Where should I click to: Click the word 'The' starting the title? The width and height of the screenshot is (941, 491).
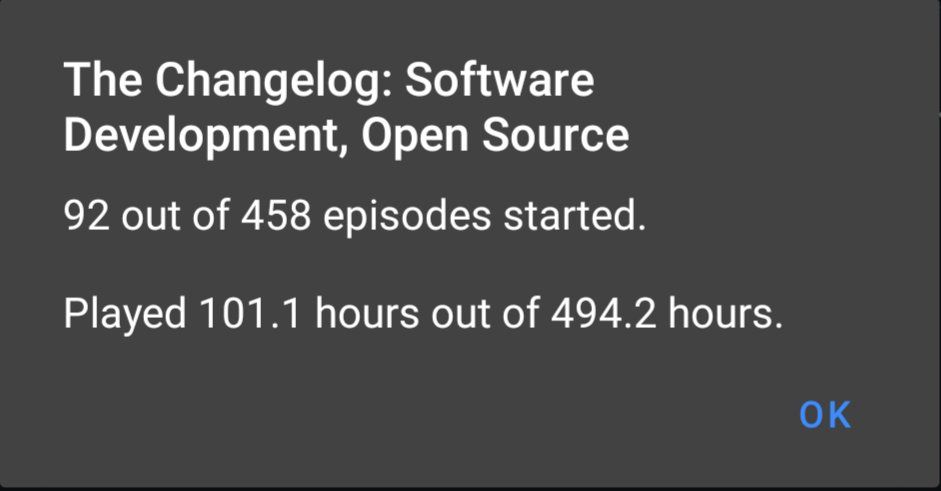point(103,80)
